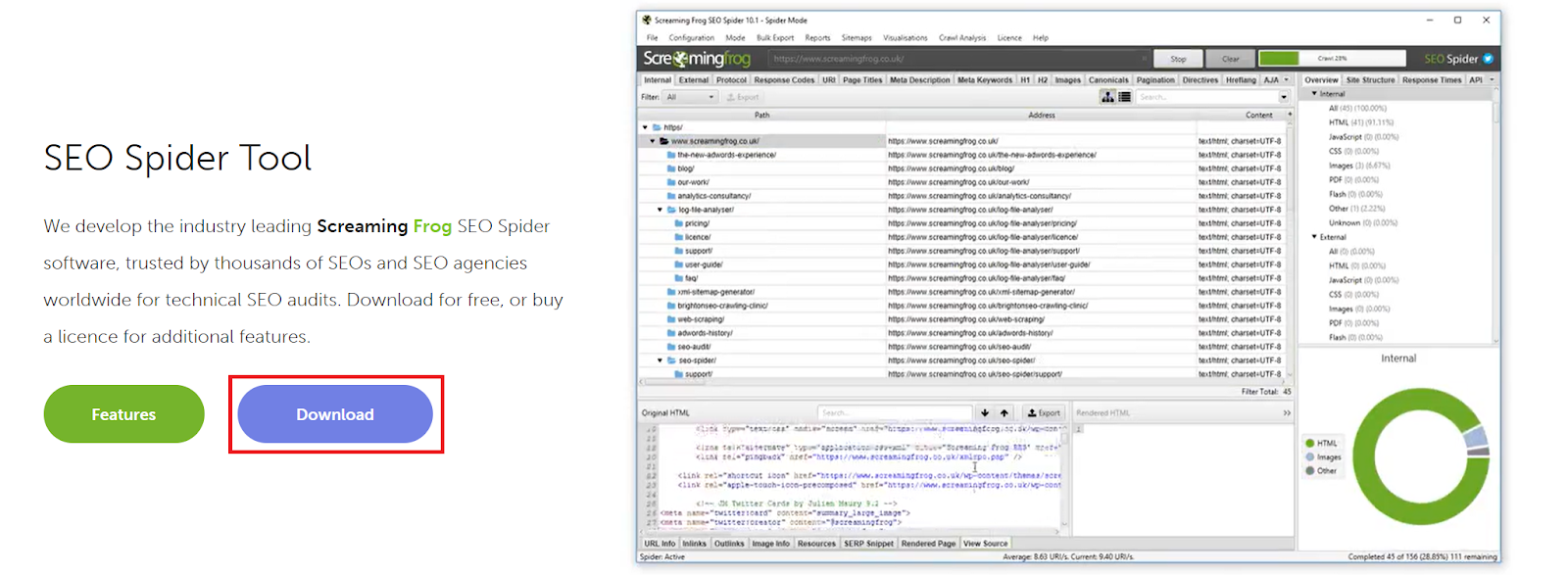Collapse the https/ tree node
The height and width of the screenshot is (575, 1568).
[x=645, y=127]
